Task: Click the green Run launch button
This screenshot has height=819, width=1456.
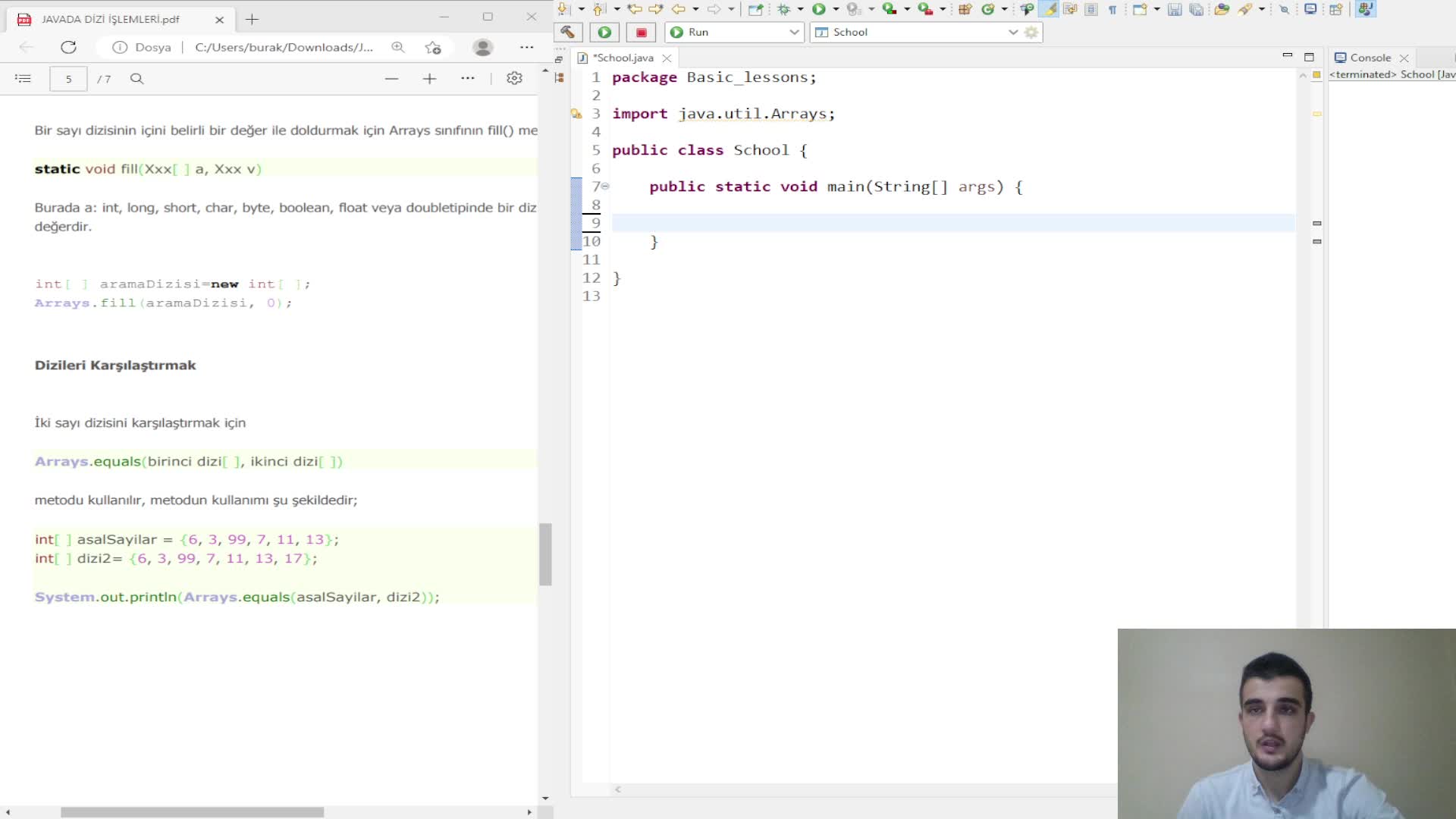Action: (x=604, y=32)
